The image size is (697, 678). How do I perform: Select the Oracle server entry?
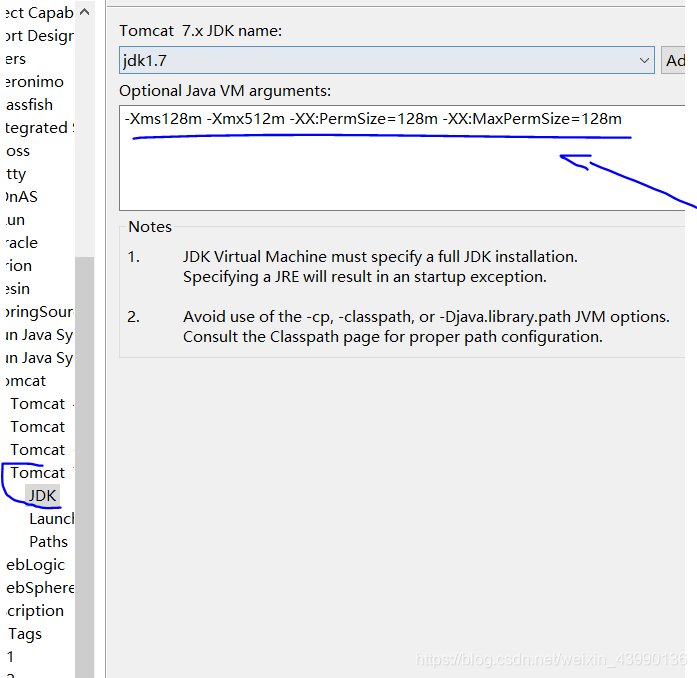22,243
